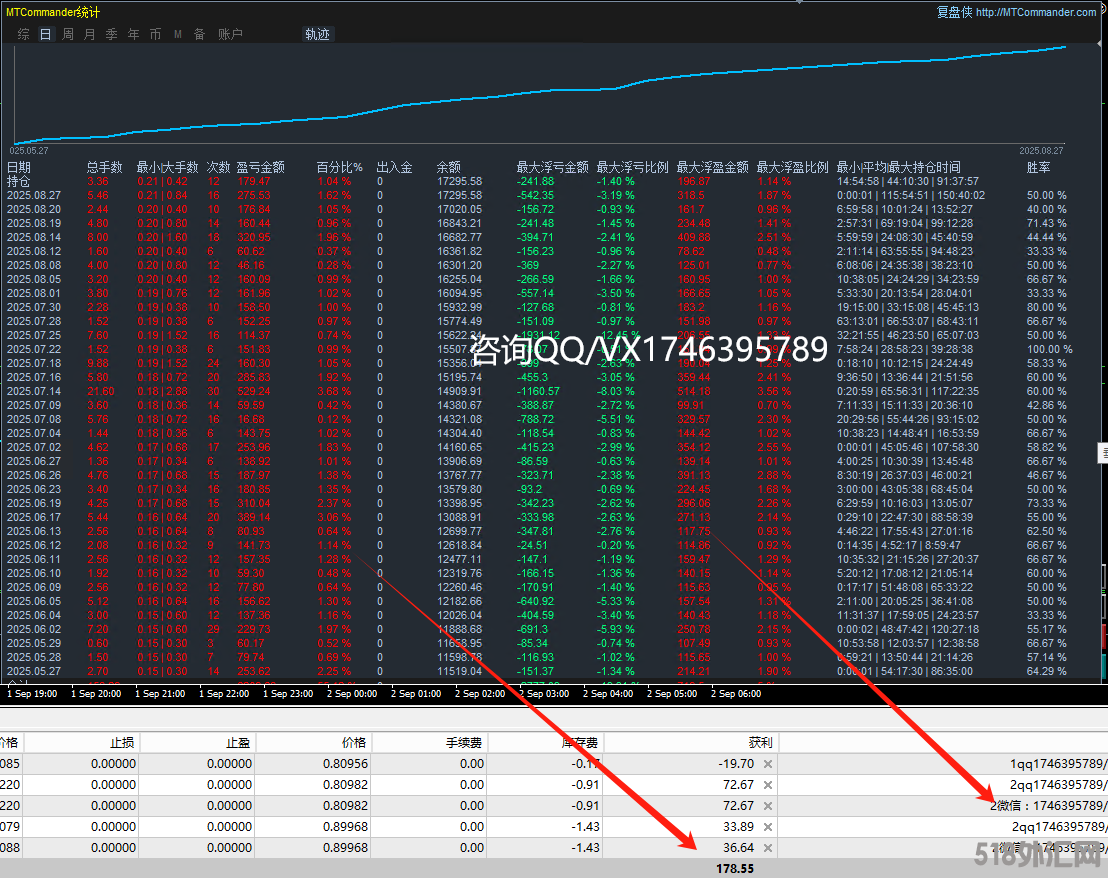Select the 2025.08.27 statistics row
1108x878 pixels.
pyautogui.click(x=33, y=195)
